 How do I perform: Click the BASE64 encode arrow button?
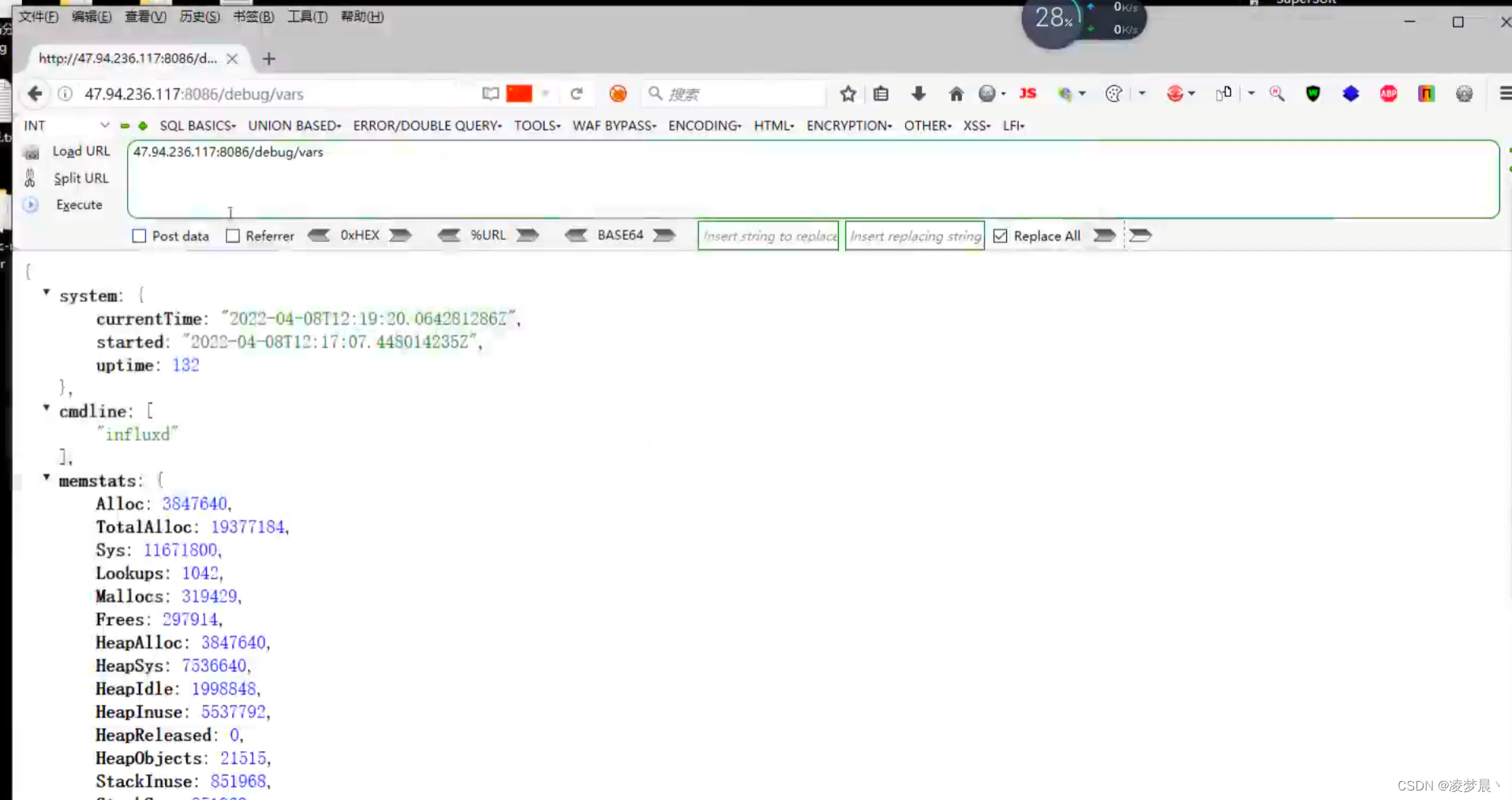(665, 235)
